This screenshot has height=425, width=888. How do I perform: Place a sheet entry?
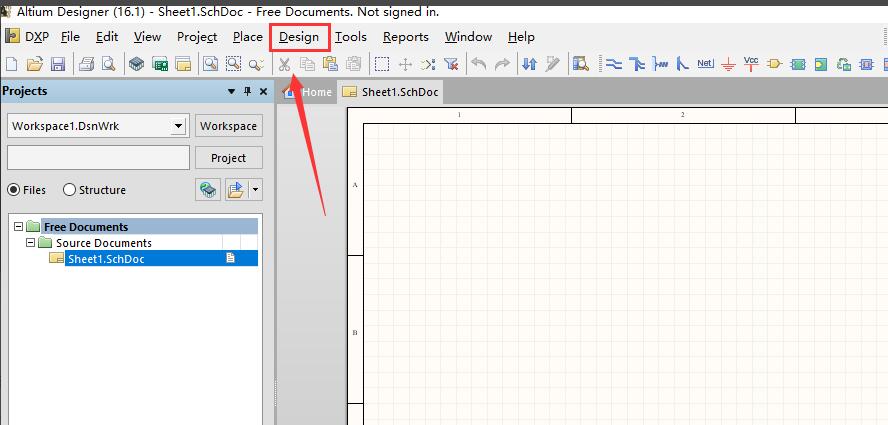(x=821, y=64)
